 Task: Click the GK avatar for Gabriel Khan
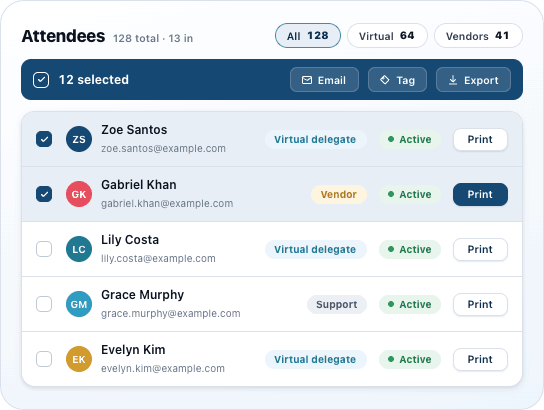pyautogui.click(x=79, y=194)
